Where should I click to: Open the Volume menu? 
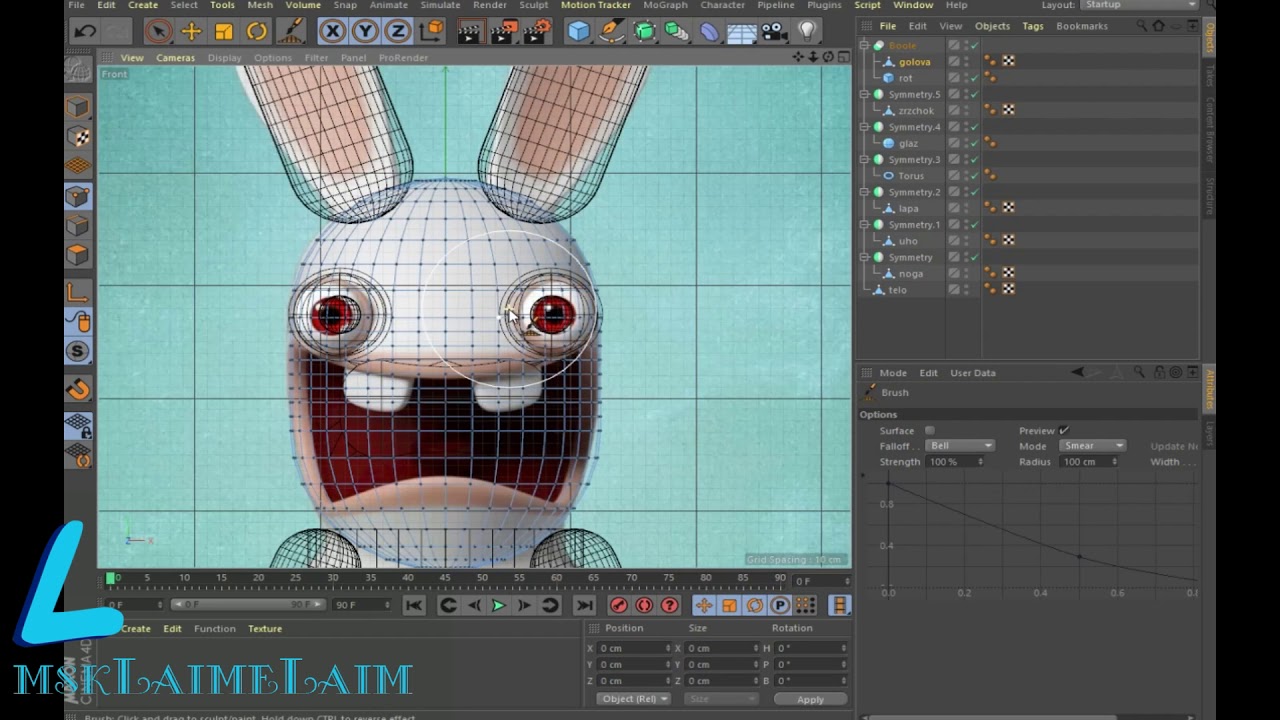(x=303, y=5)
